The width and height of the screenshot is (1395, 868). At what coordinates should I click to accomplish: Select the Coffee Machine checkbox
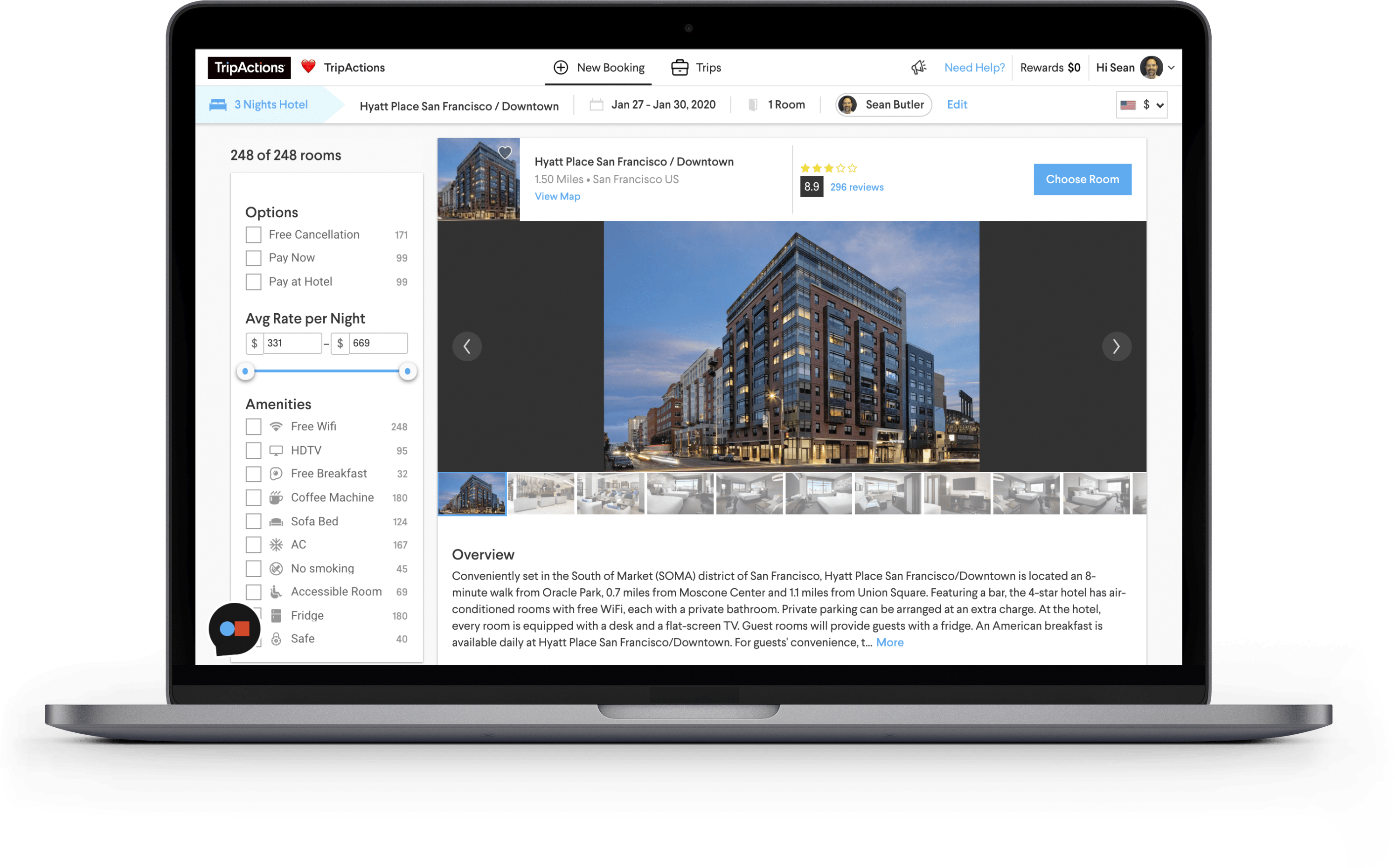(x=254, y=498)
